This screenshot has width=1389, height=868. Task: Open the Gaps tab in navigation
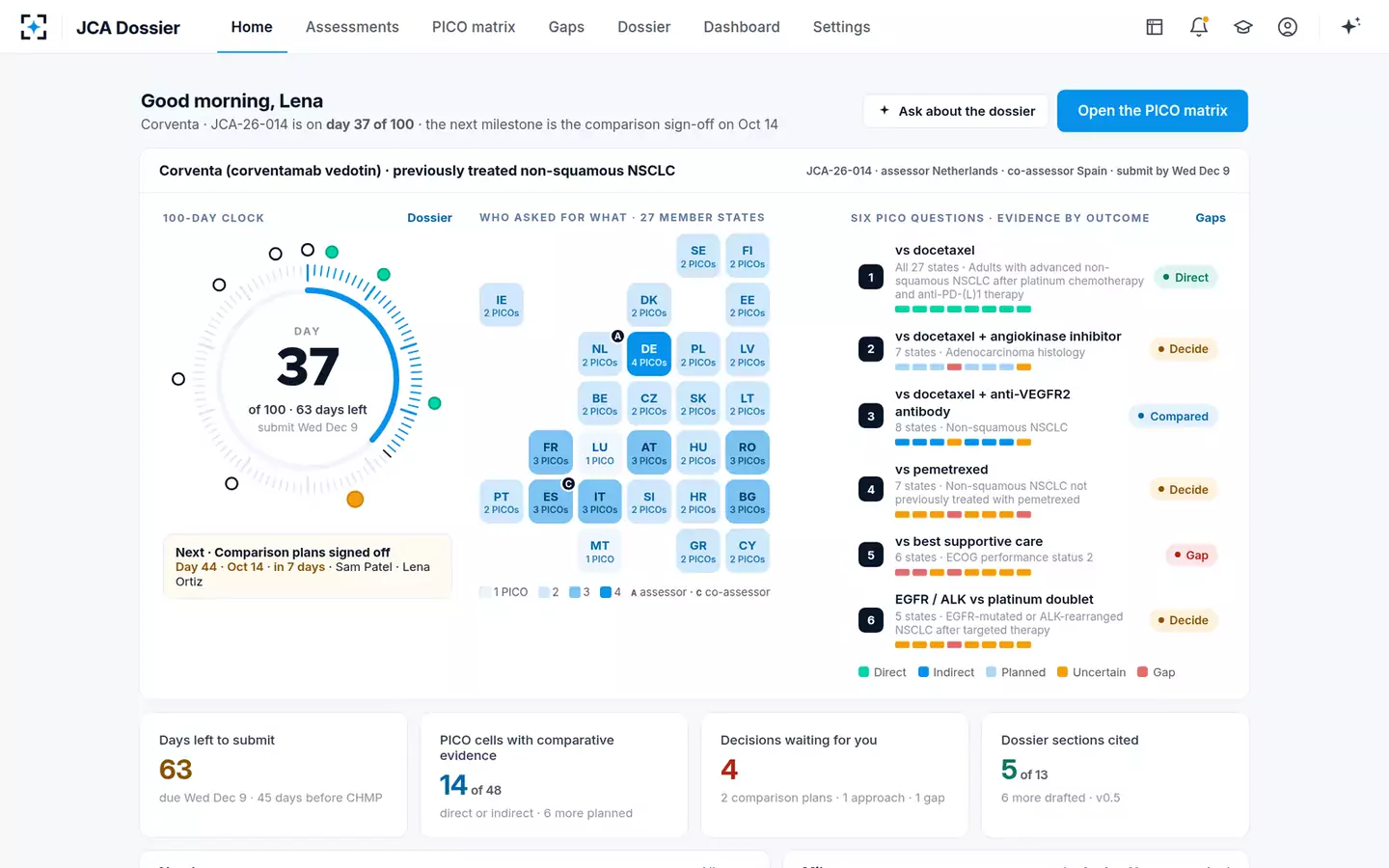[x=566, y=27]
